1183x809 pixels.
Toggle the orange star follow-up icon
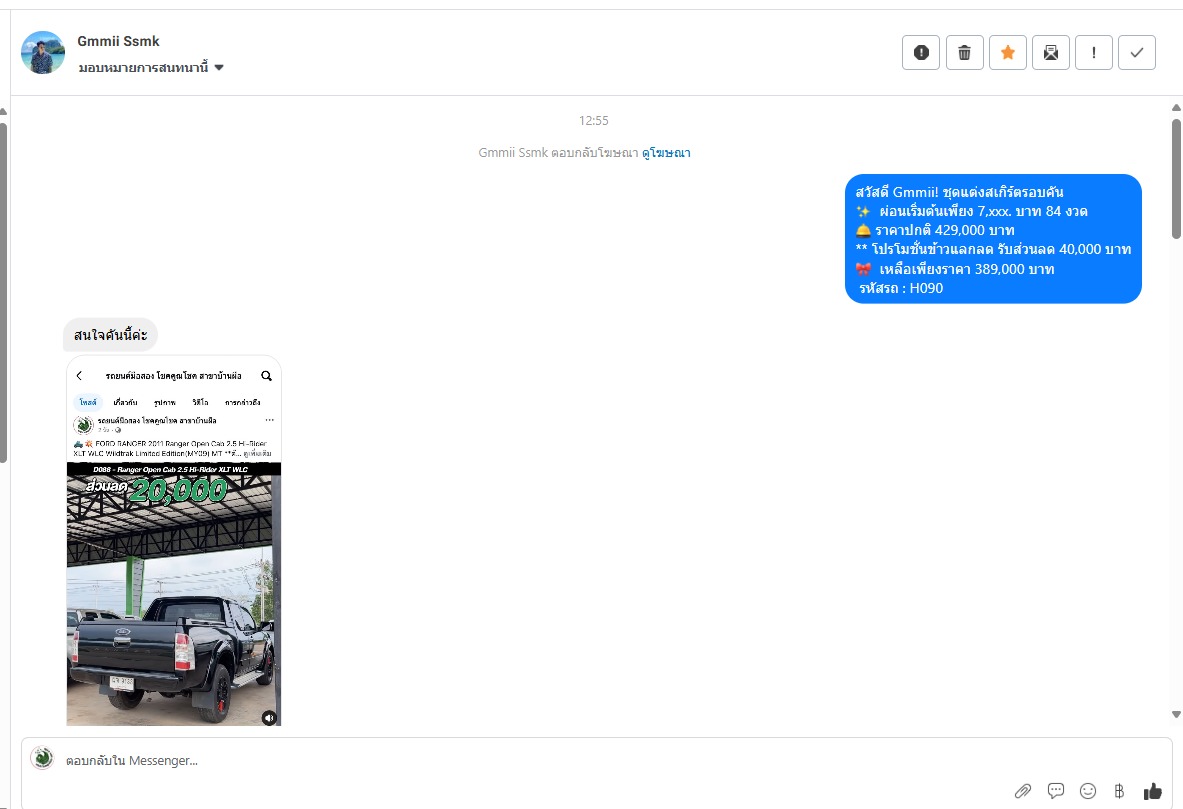pyautogui.click(x=1007, y=53)
